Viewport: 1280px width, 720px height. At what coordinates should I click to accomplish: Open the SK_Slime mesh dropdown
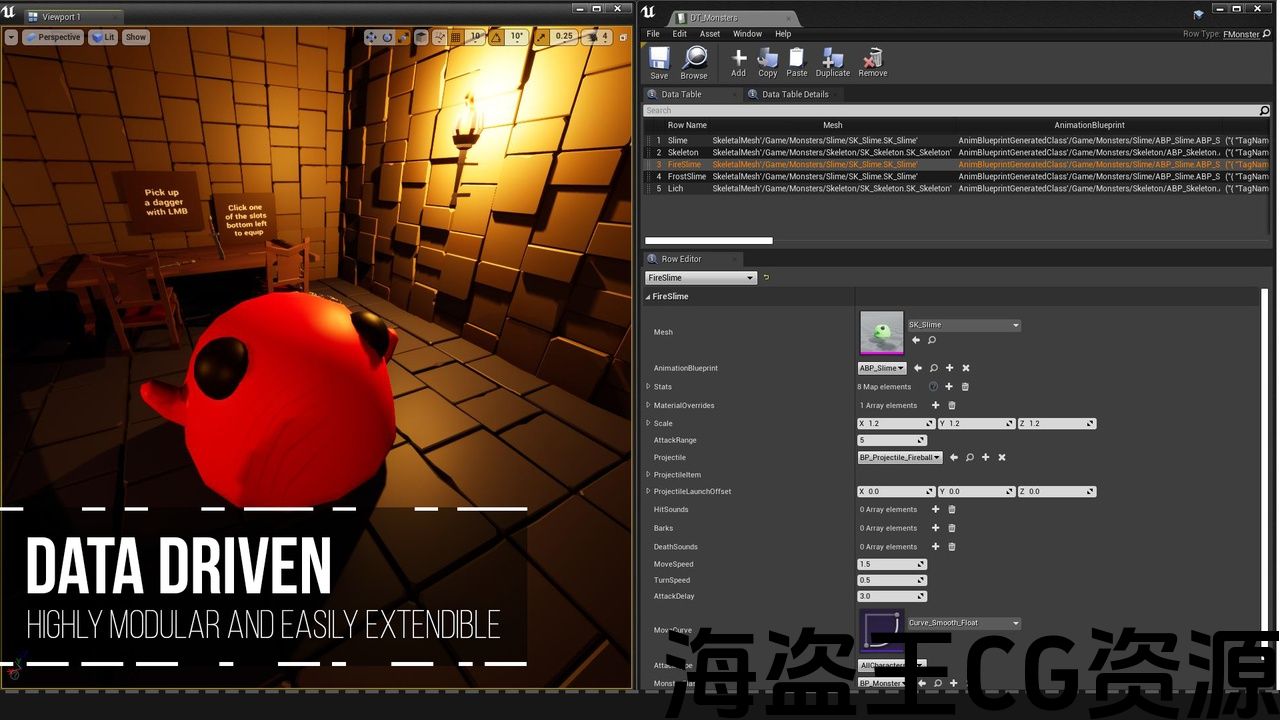click(964, 325)
